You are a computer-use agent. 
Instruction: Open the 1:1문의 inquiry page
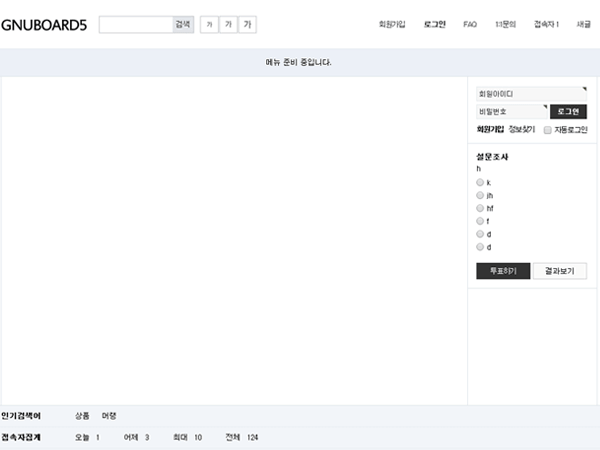click(506, 24)
